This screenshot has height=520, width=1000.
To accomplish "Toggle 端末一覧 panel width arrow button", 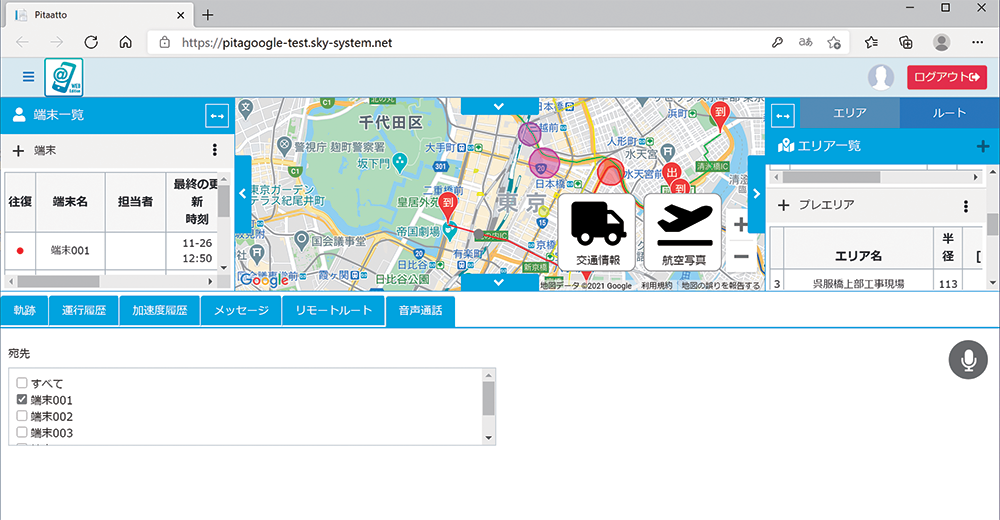I will [x=217, y=115].
